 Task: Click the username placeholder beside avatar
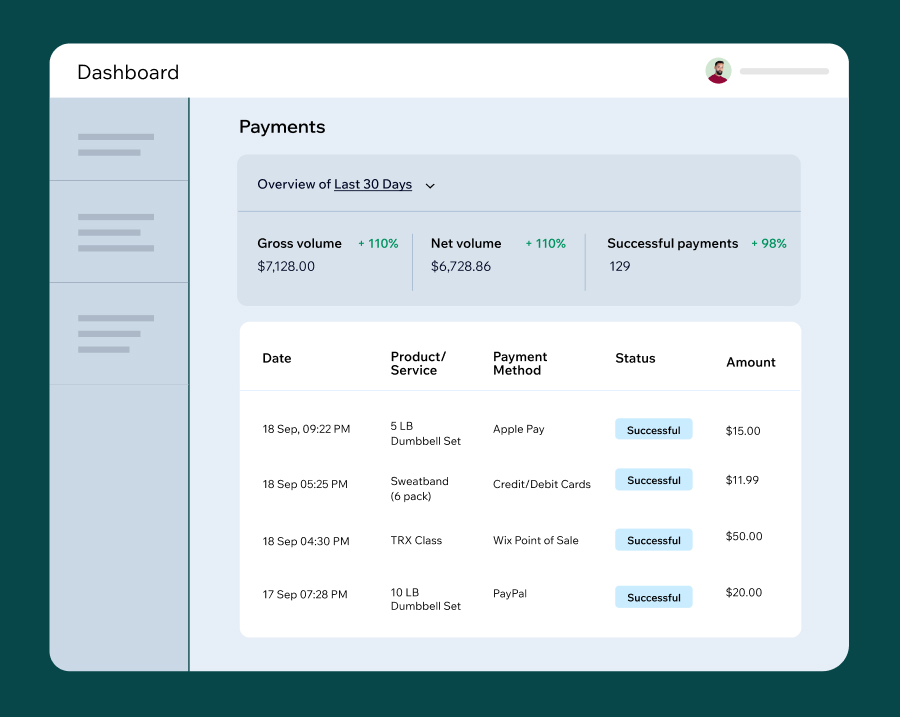pyautogui.click(x=784, y=71)
